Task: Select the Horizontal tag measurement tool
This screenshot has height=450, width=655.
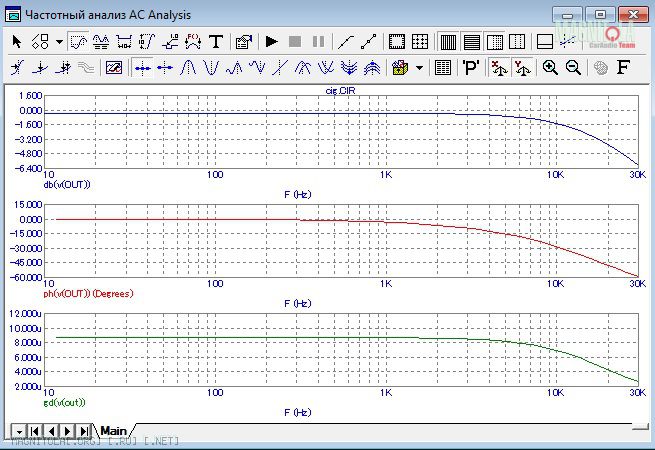Action: (x=124, y=42)
